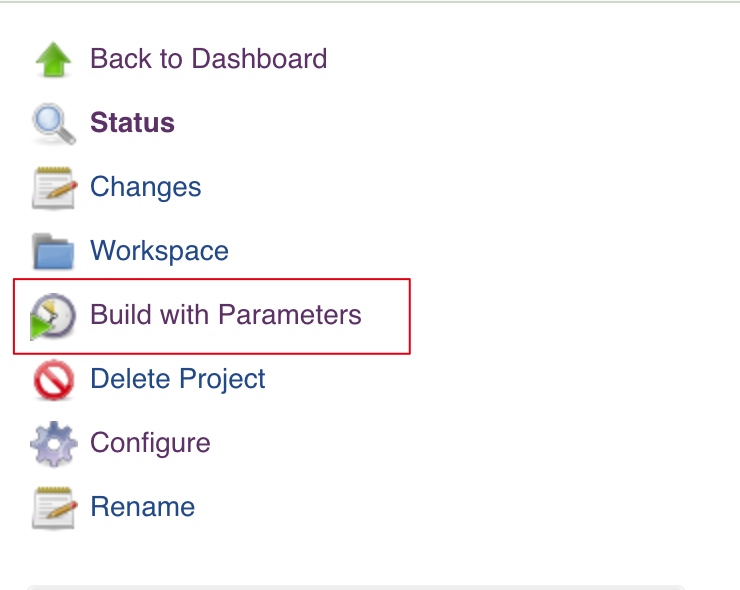Click the green up-arrow Dashboard icon
The image size is (740, 590).
(x=53, y=59)
